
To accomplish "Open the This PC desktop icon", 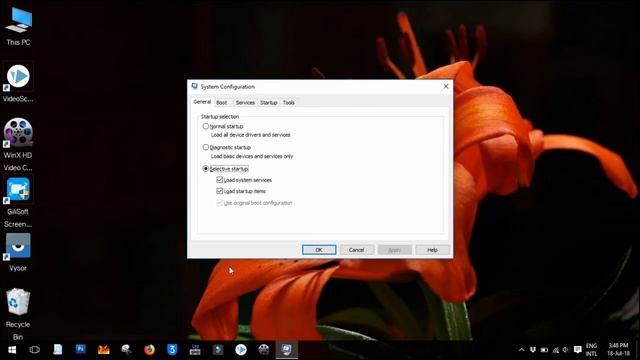I will [18, 26].
